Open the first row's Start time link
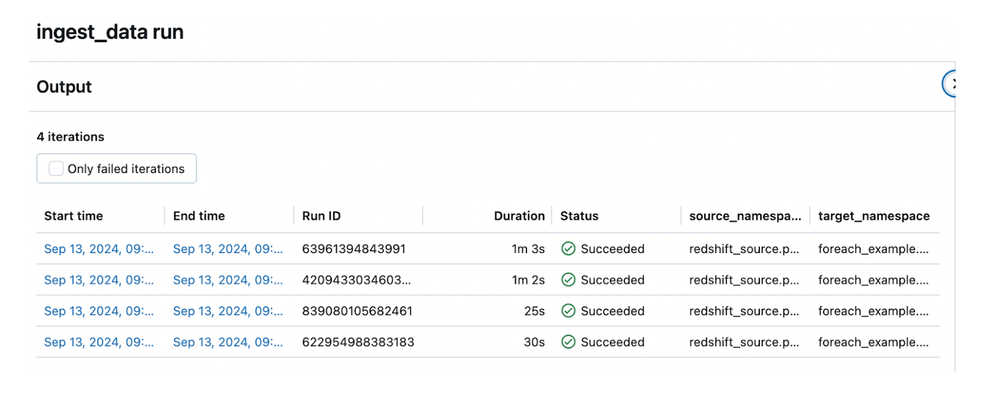Viewport: 998px width, 413px height. pyautogui.click(x=98, y=249)
